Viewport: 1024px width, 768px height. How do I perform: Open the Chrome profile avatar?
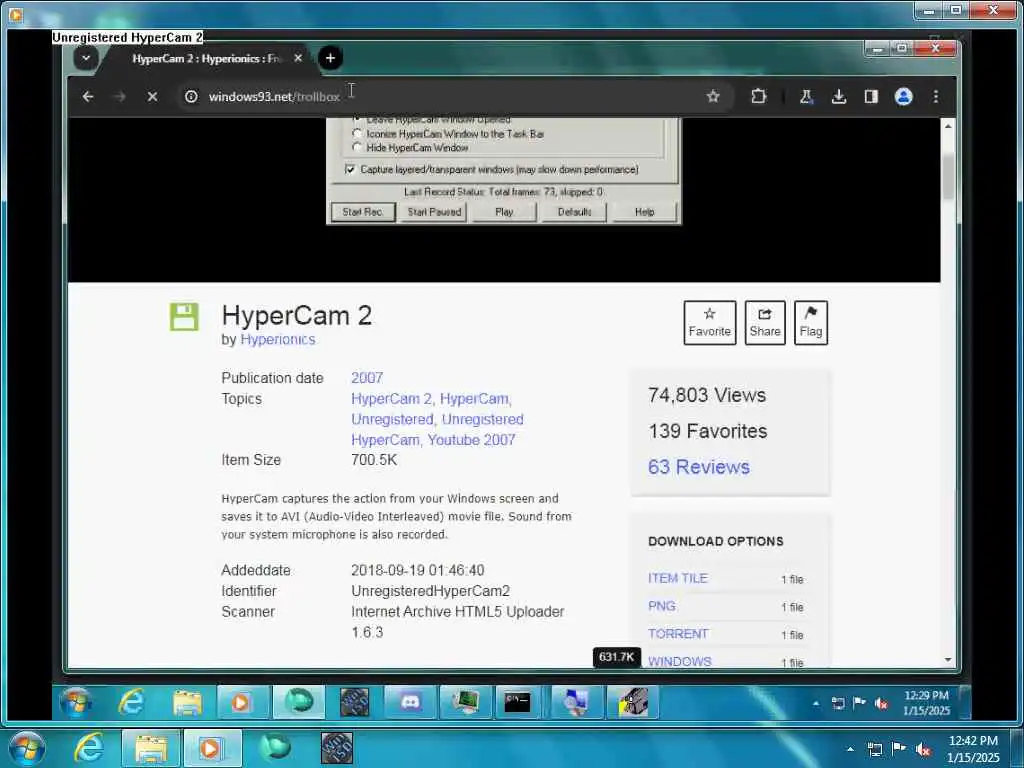[x=903, y=97]
